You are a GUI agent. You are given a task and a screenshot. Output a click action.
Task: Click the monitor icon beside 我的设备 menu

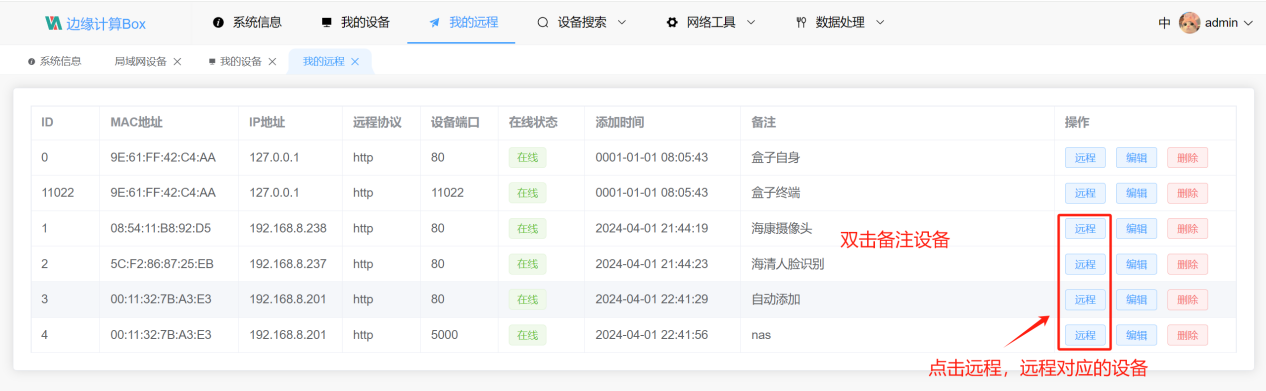pos(327,22)
